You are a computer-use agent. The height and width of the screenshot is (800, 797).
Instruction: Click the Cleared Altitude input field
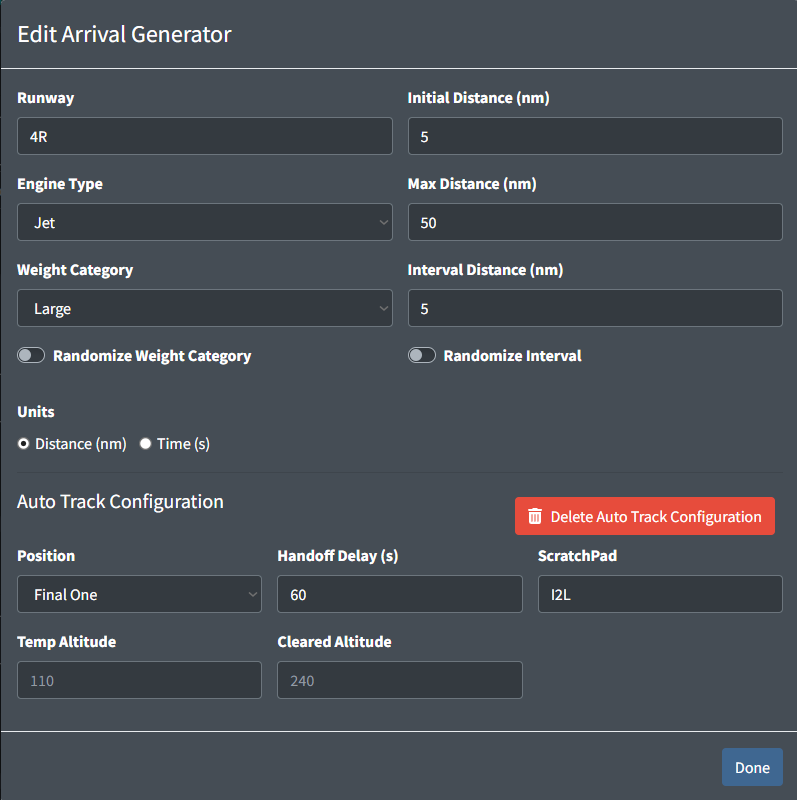tap(400, 680)
